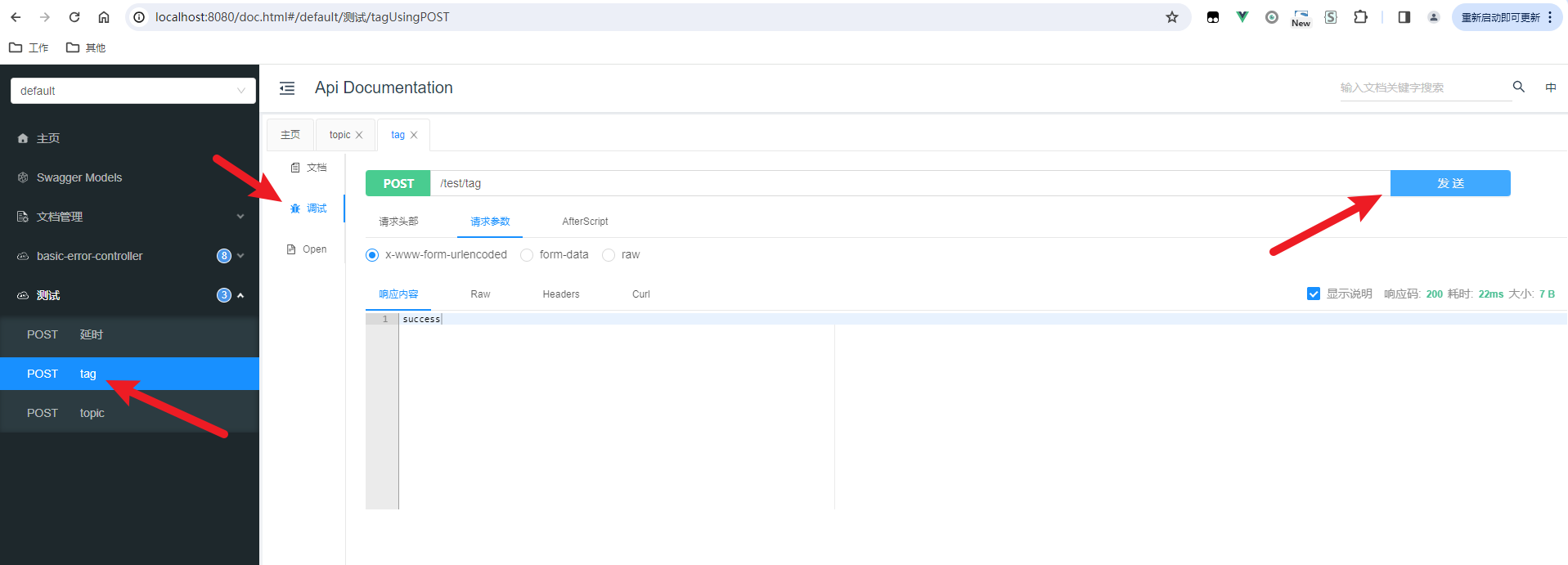This screenshot has height=565, width=1568.
Task: Go back in browser history
Action: (16, 17)
